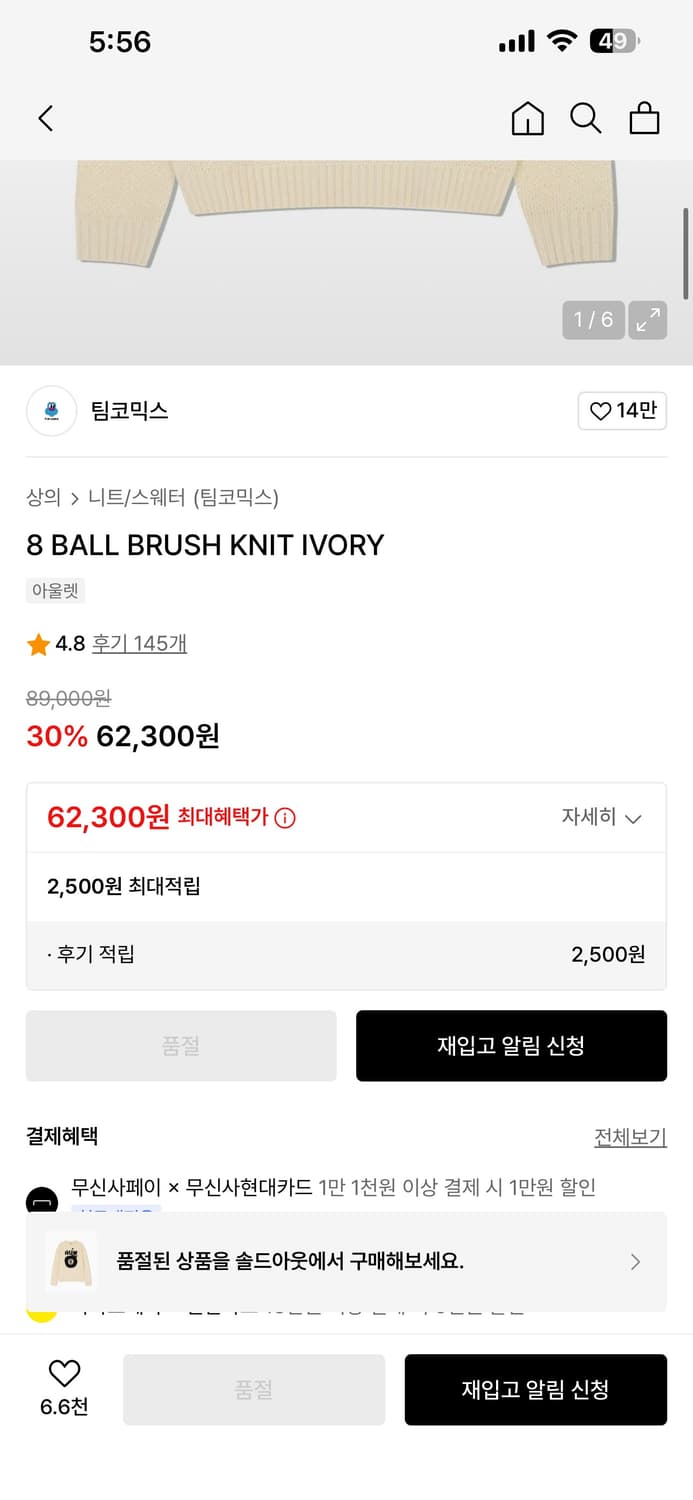Tap the back arrow at top left
Image resolution: width=693 pixels, height=1500 pixels.
[x=45, y=117]
